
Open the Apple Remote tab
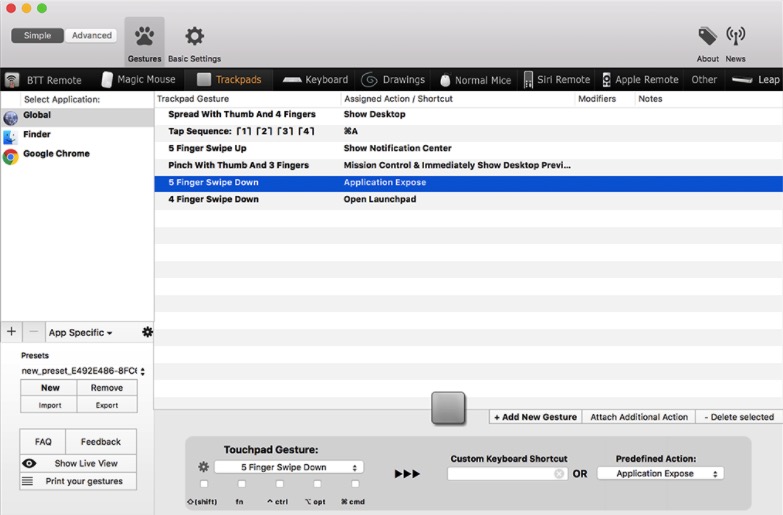click(640, 79)
